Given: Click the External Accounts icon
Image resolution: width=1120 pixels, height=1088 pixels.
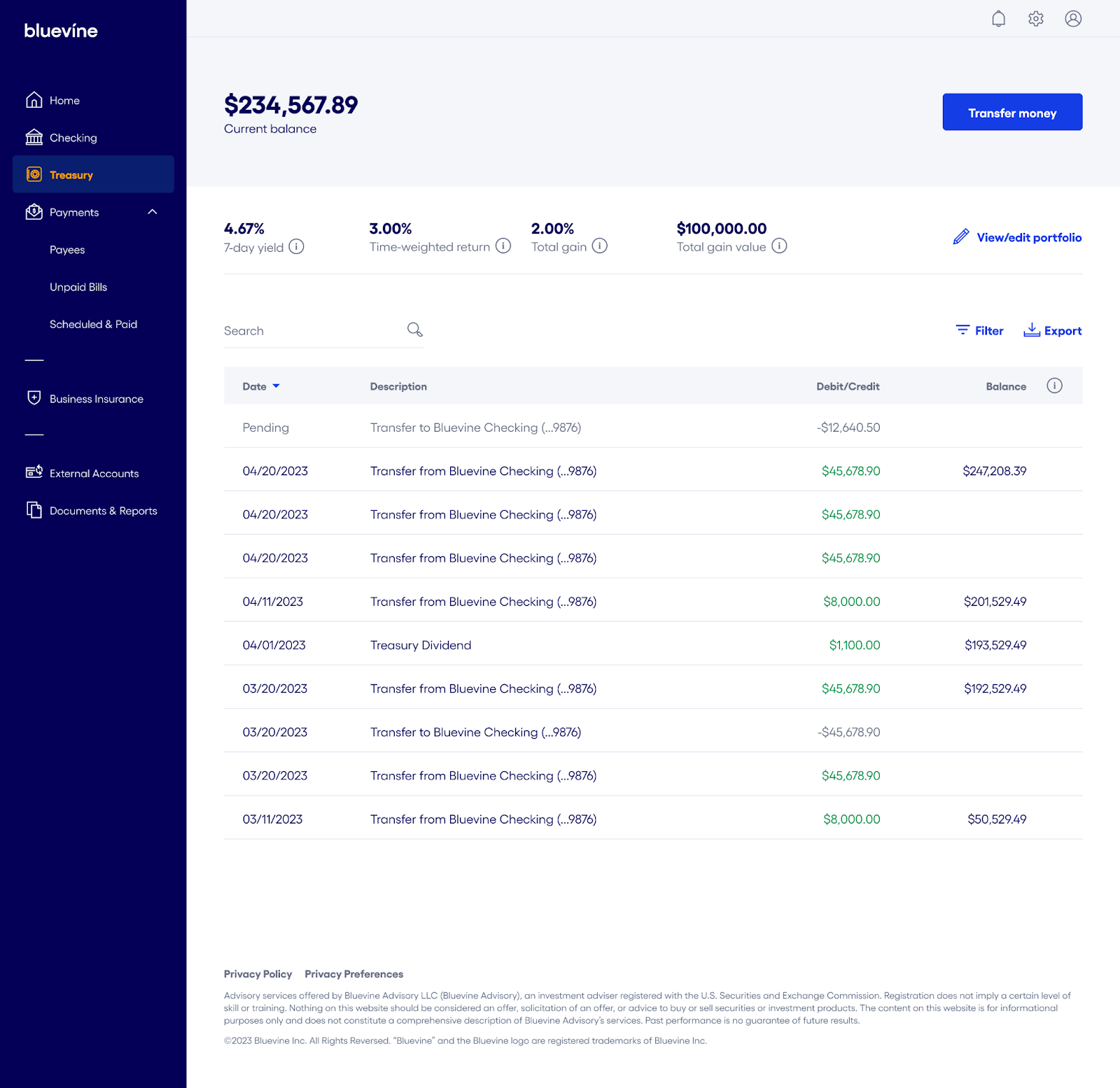Looking at the screenshot, I should click(34, 472).
